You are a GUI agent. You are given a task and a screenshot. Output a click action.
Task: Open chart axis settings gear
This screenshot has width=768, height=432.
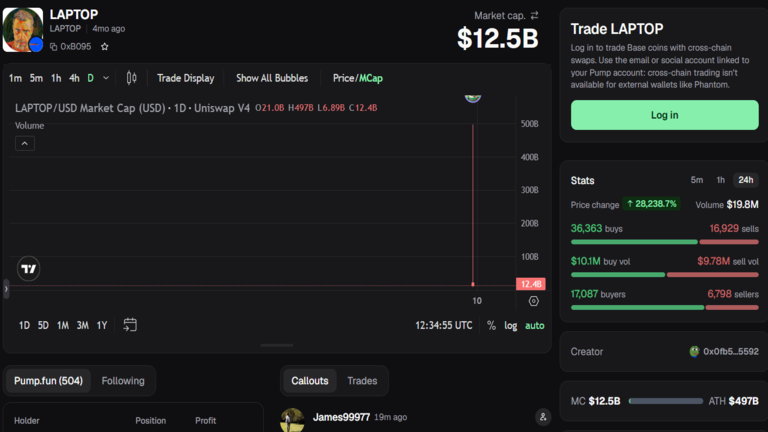533,301
